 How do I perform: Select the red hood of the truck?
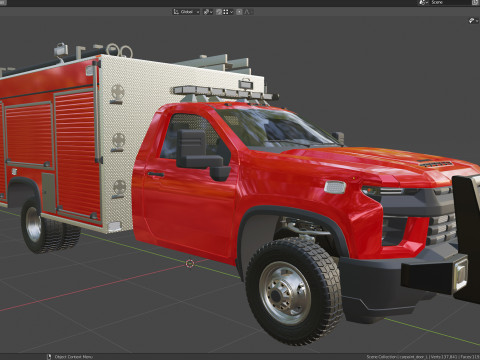pyautogui.click(x=377, y=163)
